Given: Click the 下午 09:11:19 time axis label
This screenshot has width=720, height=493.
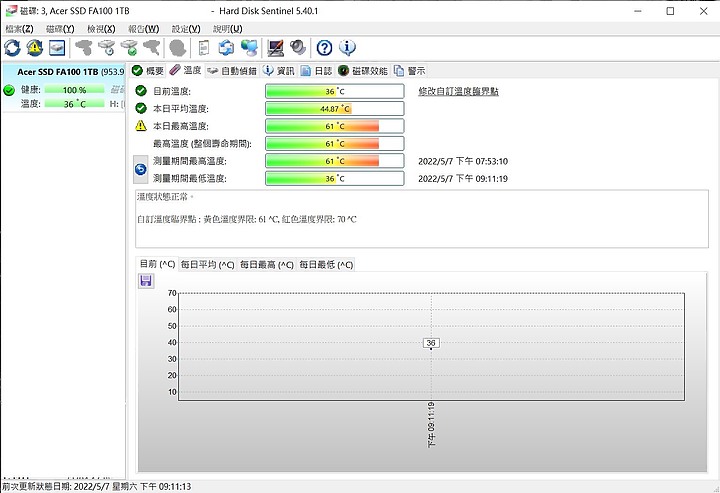Looking at the screenshot, I should [431, 425].
